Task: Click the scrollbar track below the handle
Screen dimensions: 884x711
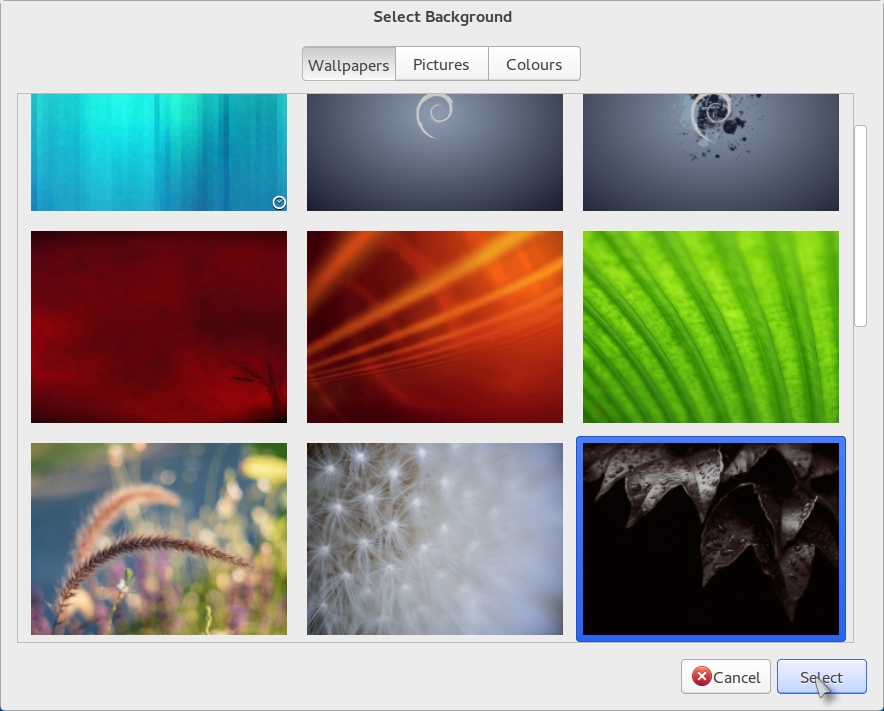Action: 860,480
